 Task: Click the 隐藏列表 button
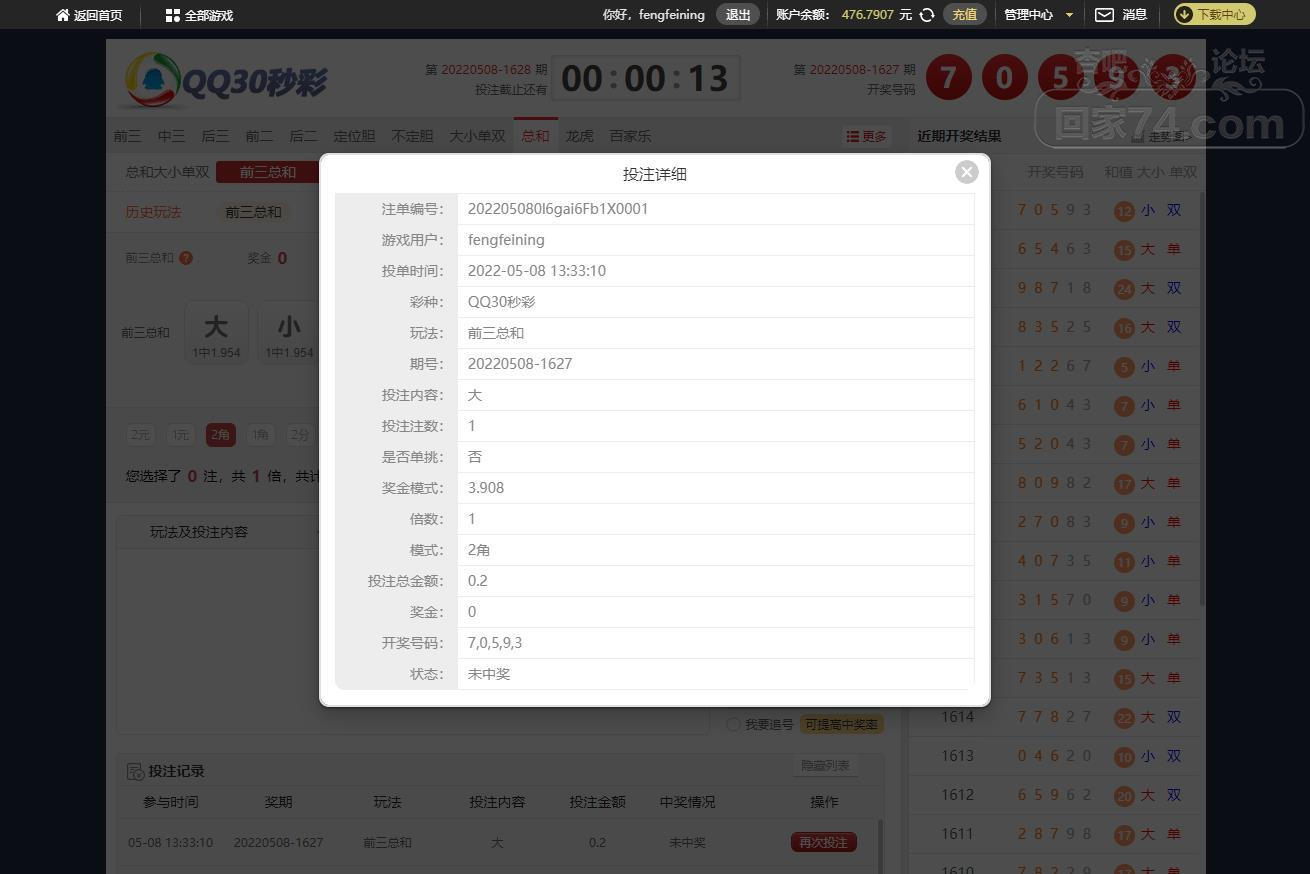pyautogui.click(x=825, y=765)
